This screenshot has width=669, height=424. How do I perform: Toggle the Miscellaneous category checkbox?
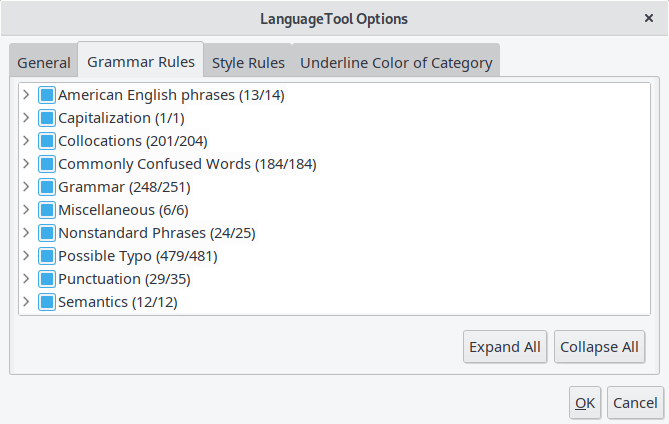(x=47, y=210)
